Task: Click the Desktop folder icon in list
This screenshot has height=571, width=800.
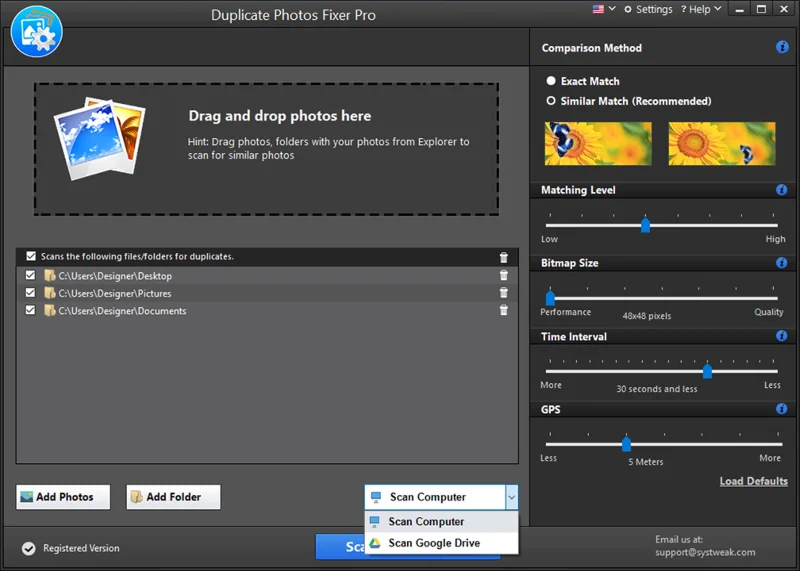Action: (49, 276)
